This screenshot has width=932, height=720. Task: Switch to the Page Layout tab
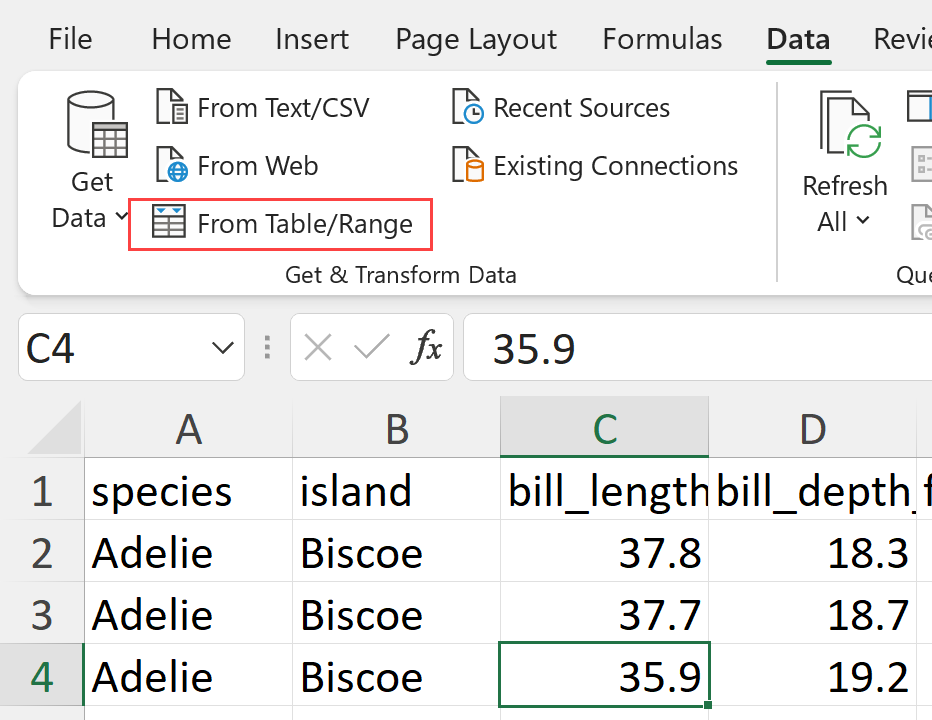[476, 39]
